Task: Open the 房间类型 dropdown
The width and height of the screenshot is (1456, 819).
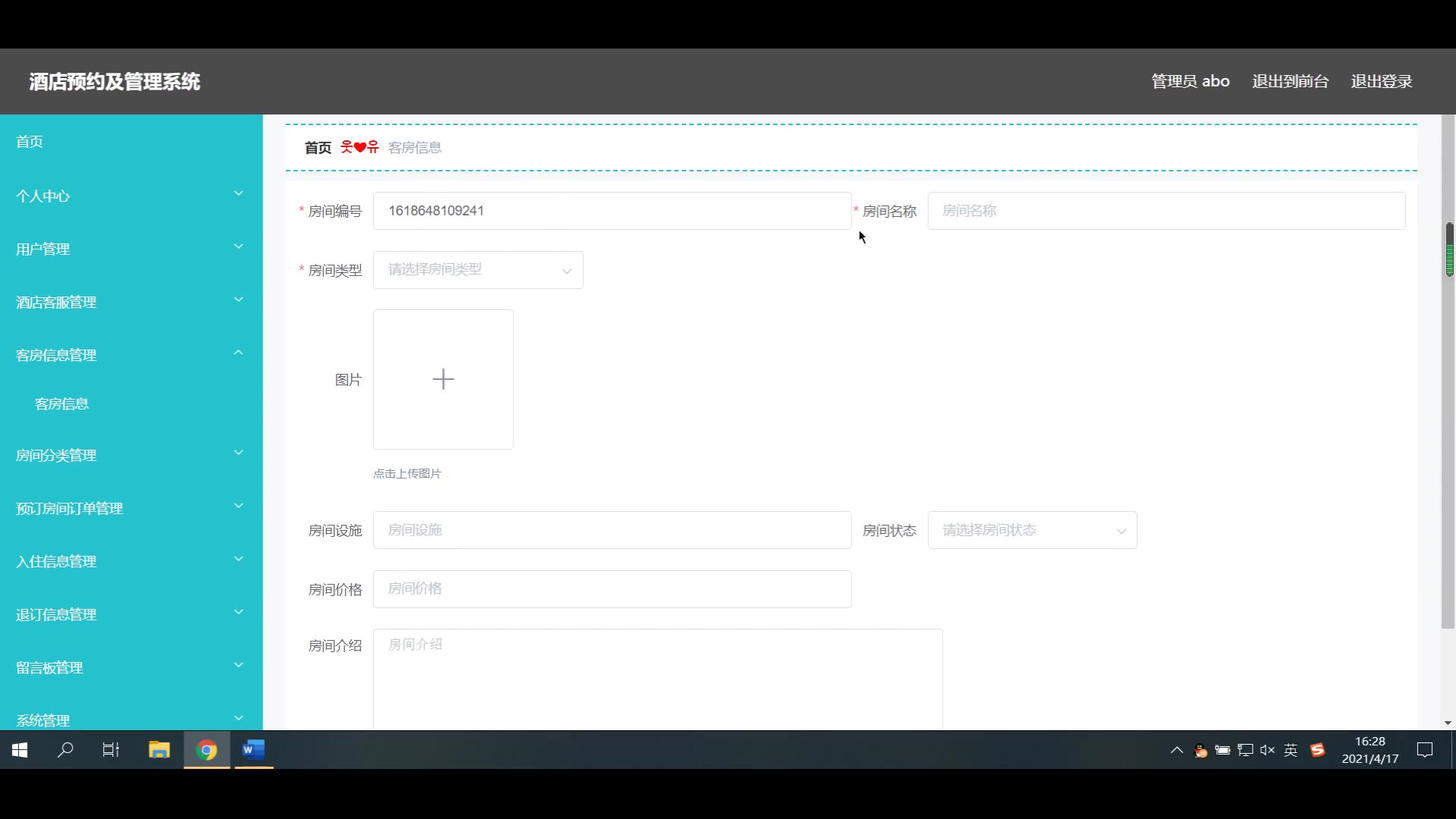Action: [x=478, y=270]
